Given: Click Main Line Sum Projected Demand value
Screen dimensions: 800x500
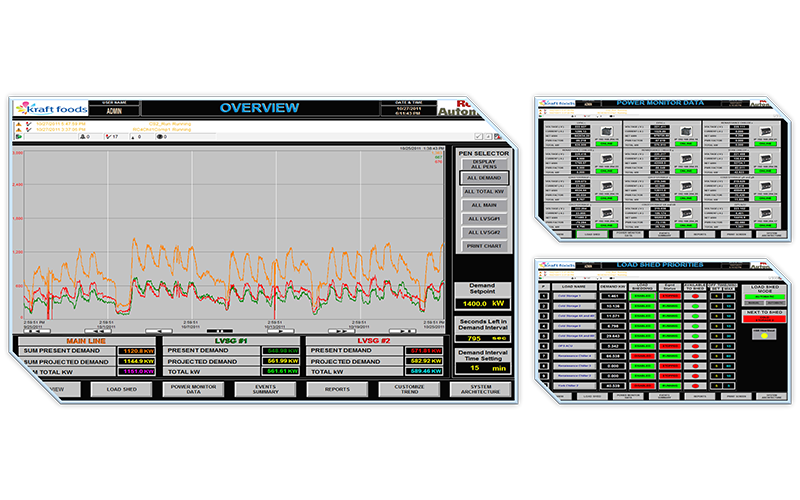Looking at the screenshot, I should (x=136, y=361).
